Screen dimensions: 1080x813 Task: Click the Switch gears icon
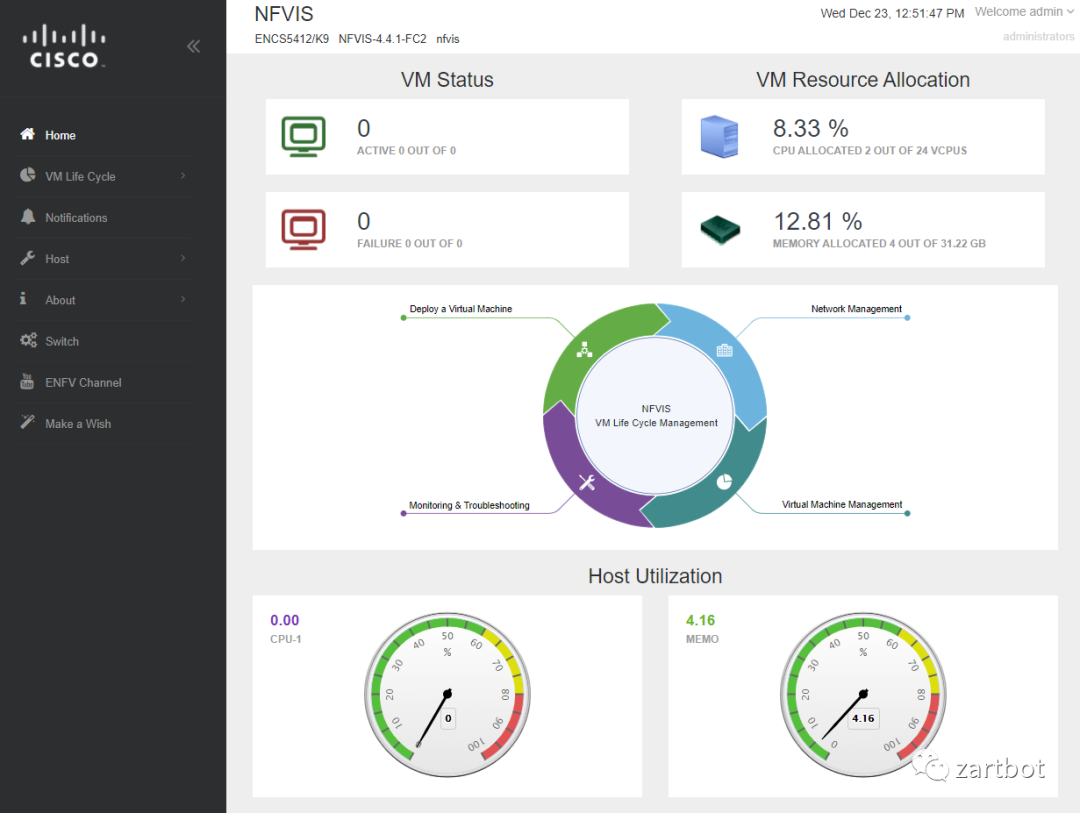28,340
